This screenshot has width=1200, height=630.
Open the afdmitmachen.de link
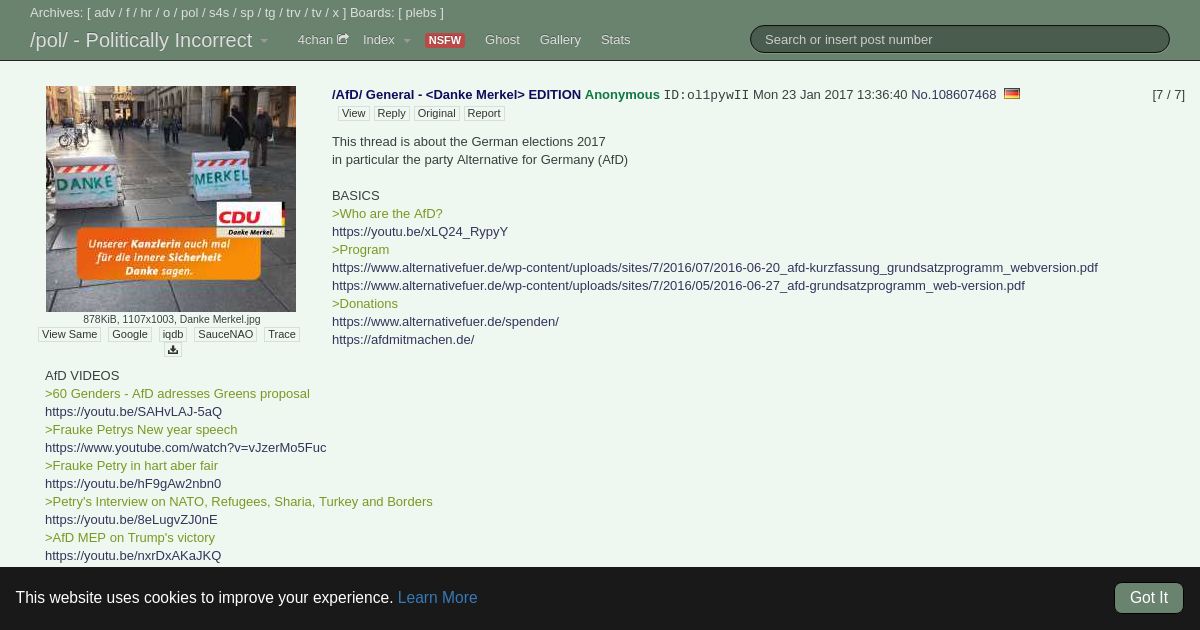click(x=403, y=339)
